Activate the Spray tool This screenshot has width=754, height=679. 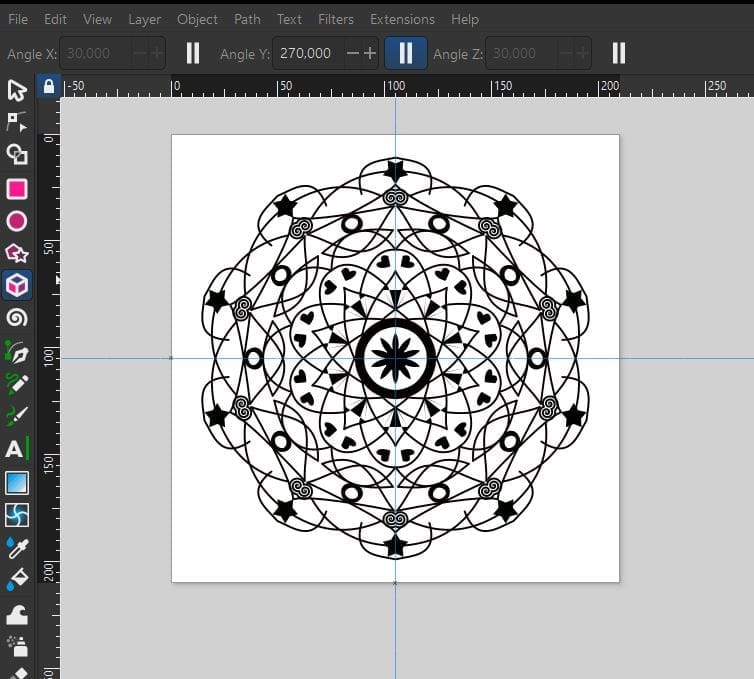tap(17, 645)
